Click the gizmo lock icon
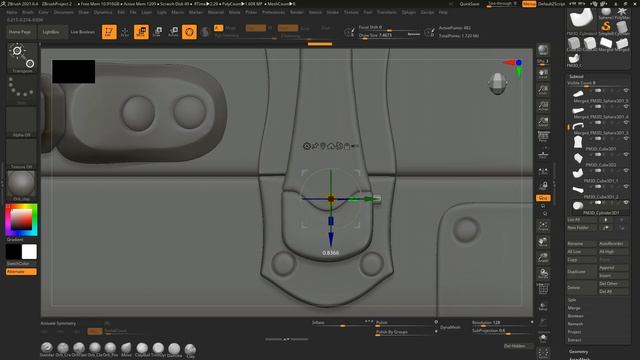 tap(347, 146)
